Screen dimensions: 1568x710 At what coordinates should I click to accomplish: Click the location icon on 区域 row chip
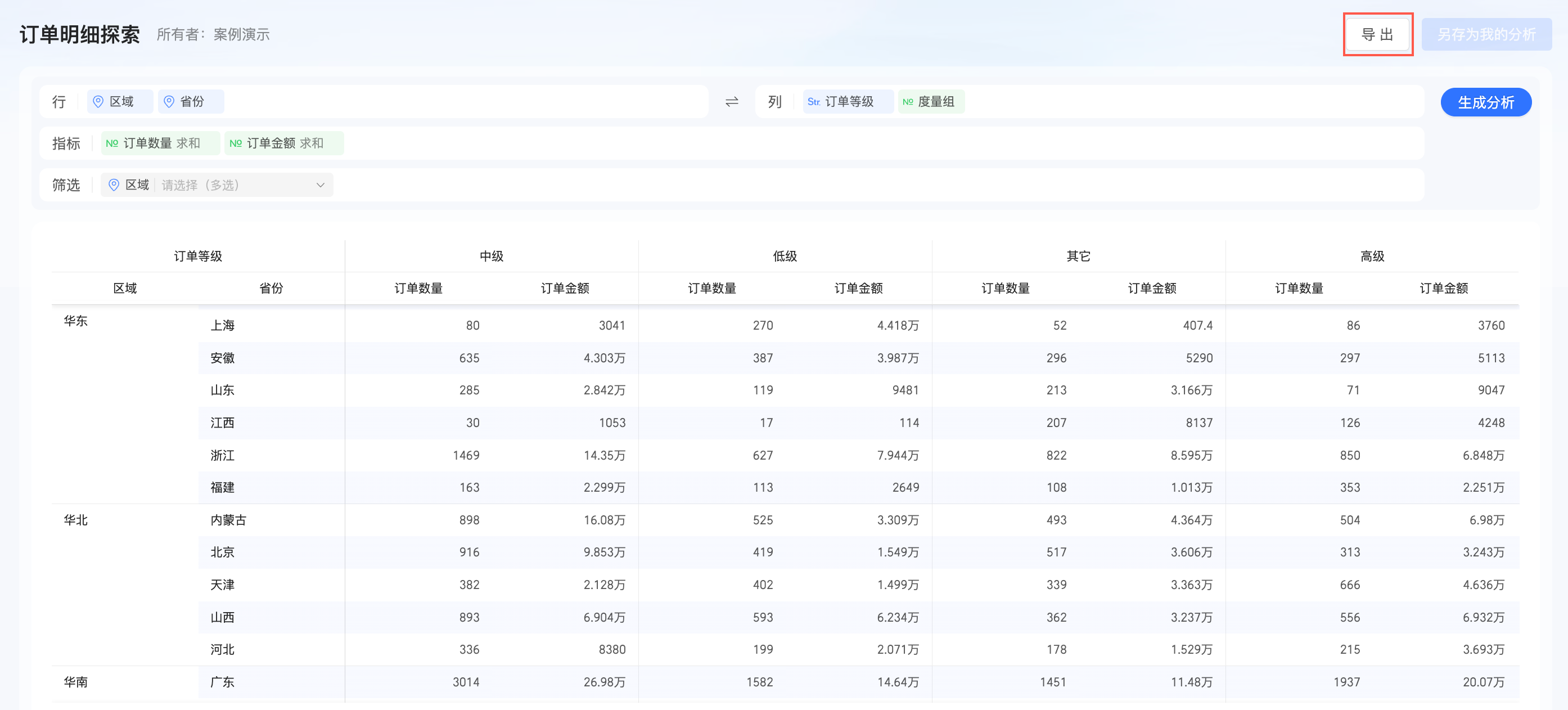(98, 102)
